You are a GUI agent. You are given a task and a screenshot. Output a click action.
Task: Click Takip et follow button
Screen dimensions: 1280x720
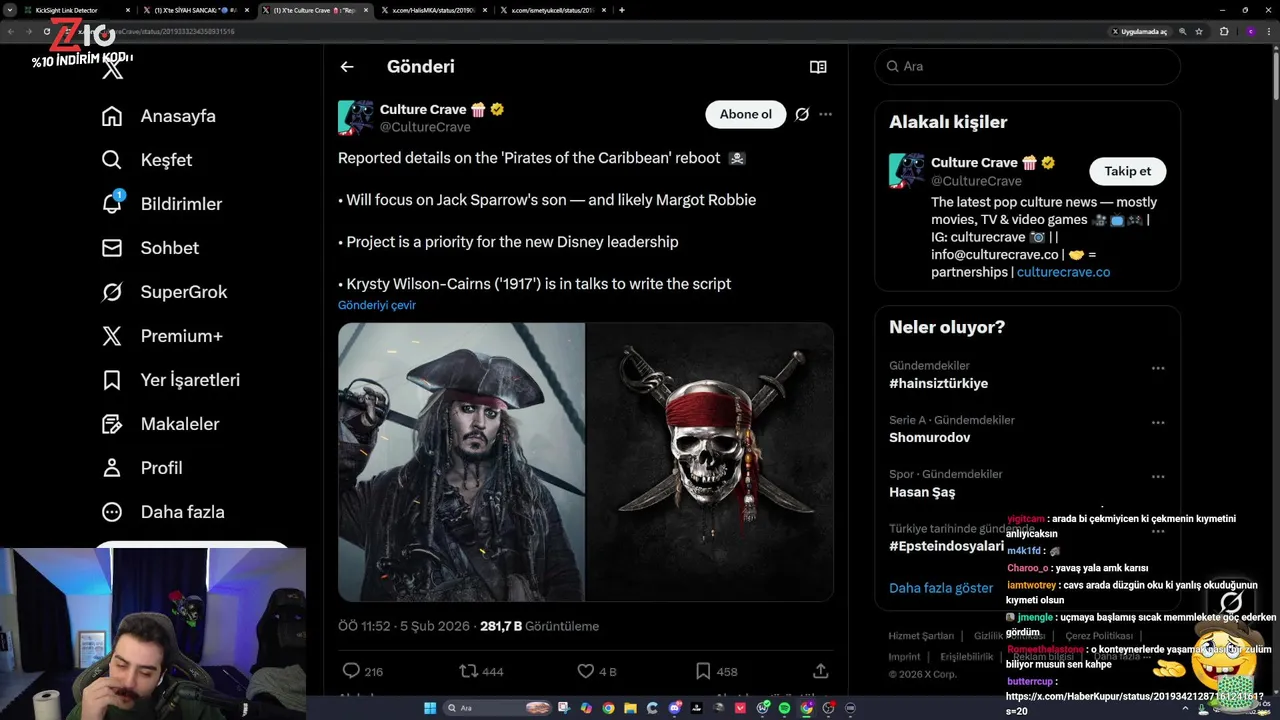pyautogui.click(x=1127, y=171)
